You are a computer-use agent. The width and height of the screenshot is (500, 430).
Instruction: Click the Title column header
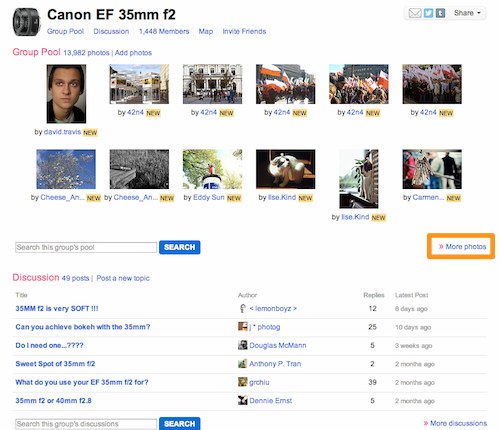coord(21,295)
